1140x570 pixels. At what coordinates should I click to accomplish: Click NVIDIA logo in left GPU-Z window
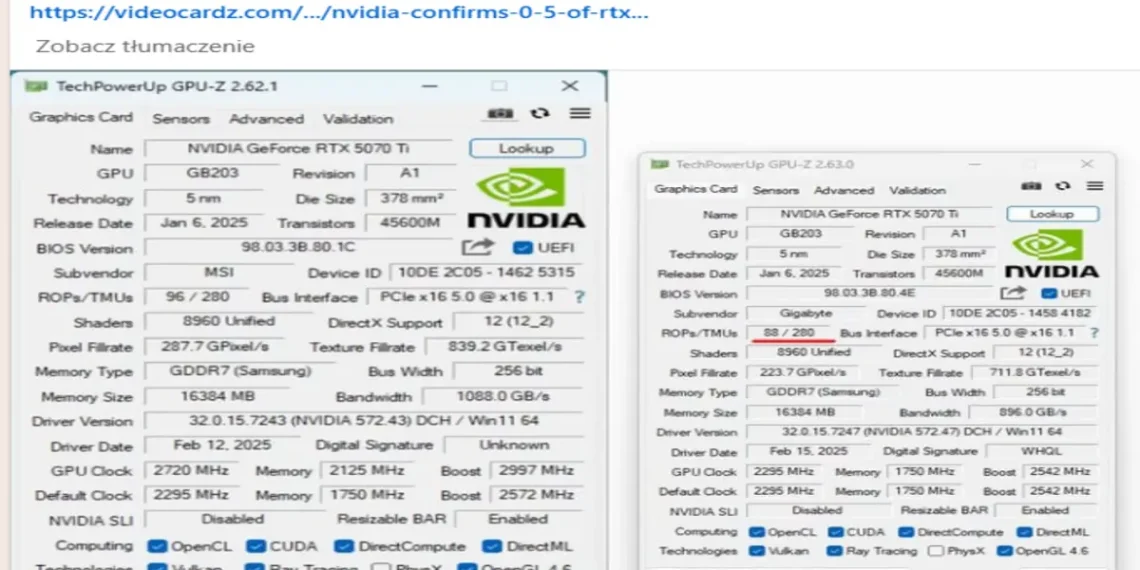point(526,198)
